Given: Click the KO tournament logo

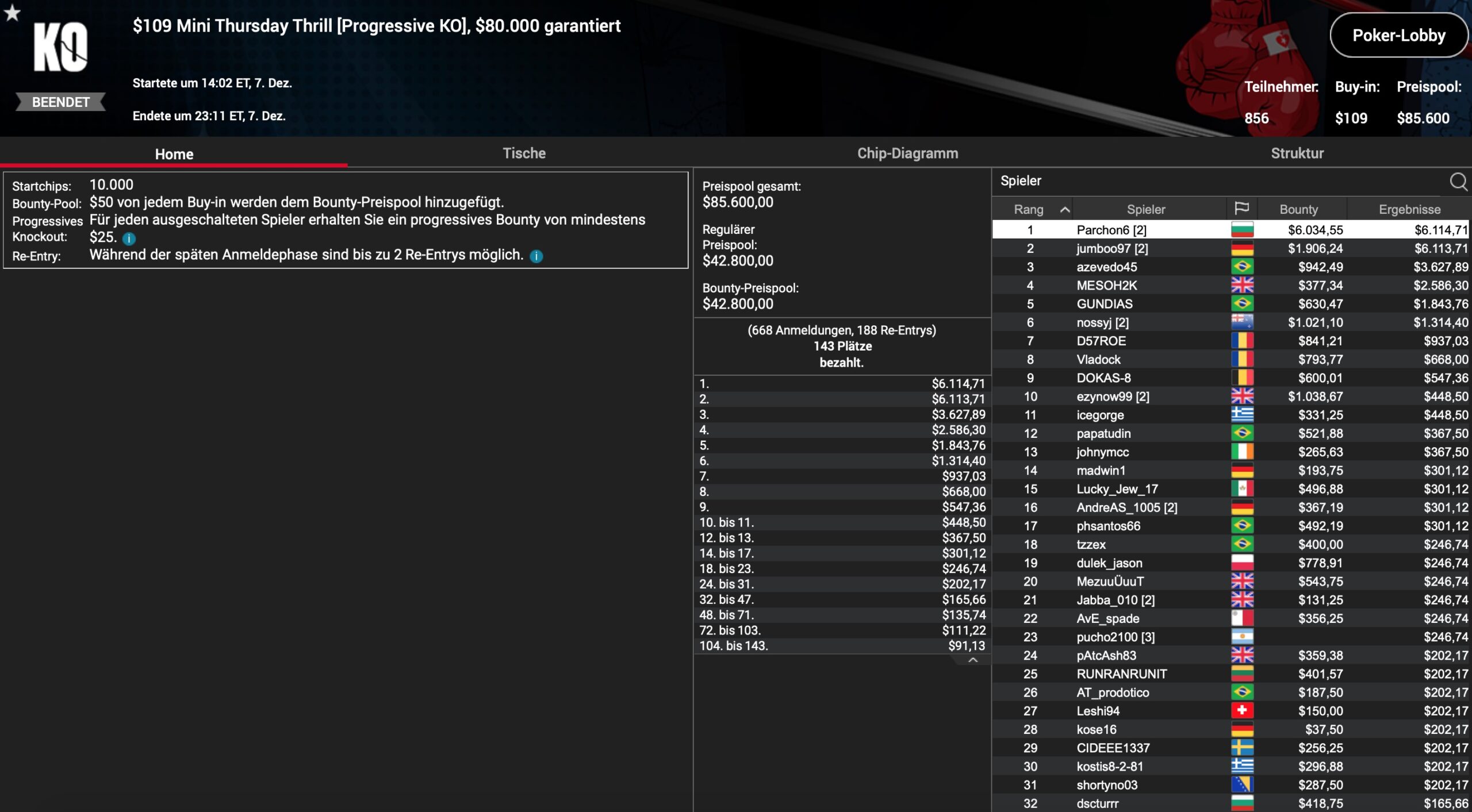Looking at the screenshot, I should point(60,48).
